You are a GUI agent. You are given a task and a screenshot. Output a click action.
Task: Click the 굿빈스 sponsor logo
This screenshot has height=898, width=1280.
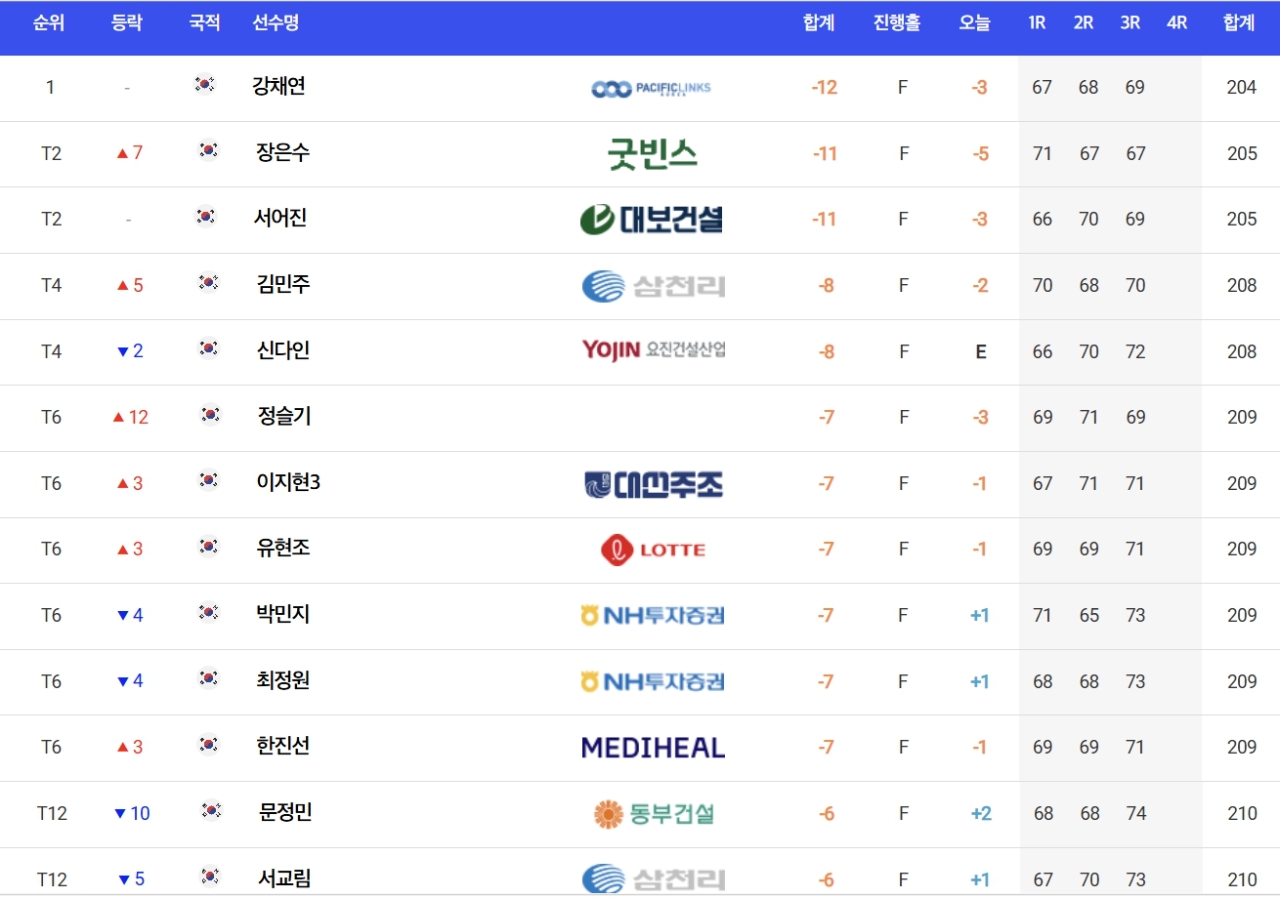click(x=652, y=154)
